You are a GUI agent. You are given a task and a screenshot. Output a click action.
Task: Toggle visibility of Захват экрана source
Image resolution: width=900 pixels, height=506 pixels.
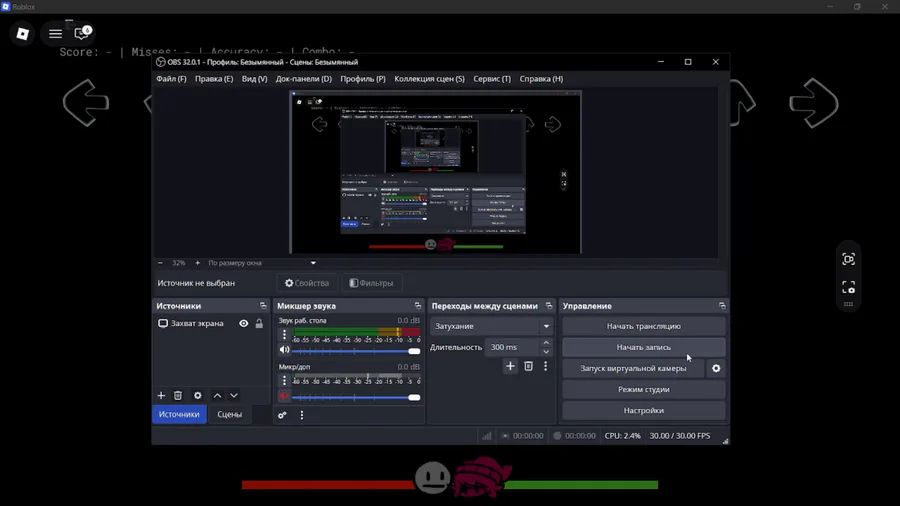[x=243, y=324]
